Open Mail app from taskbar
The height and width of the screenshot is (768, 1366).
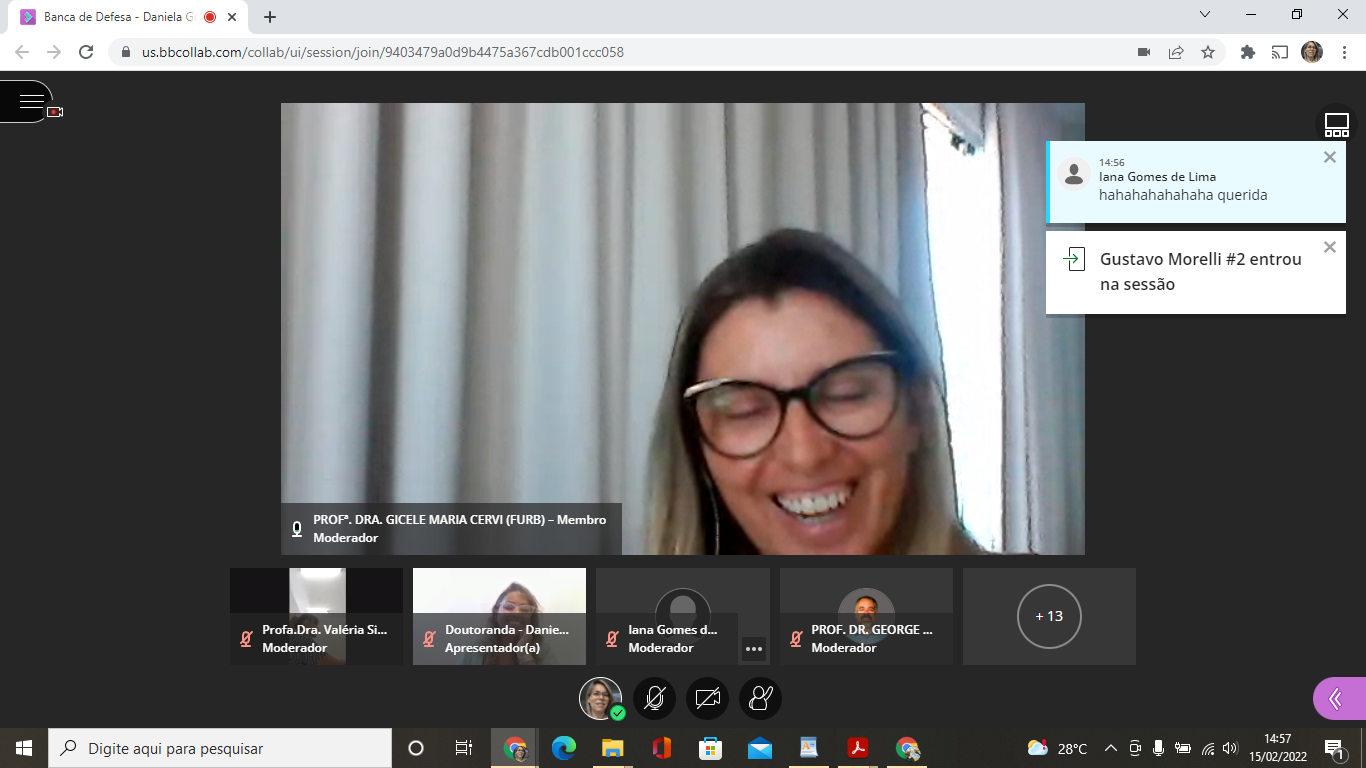click(759, 748)
